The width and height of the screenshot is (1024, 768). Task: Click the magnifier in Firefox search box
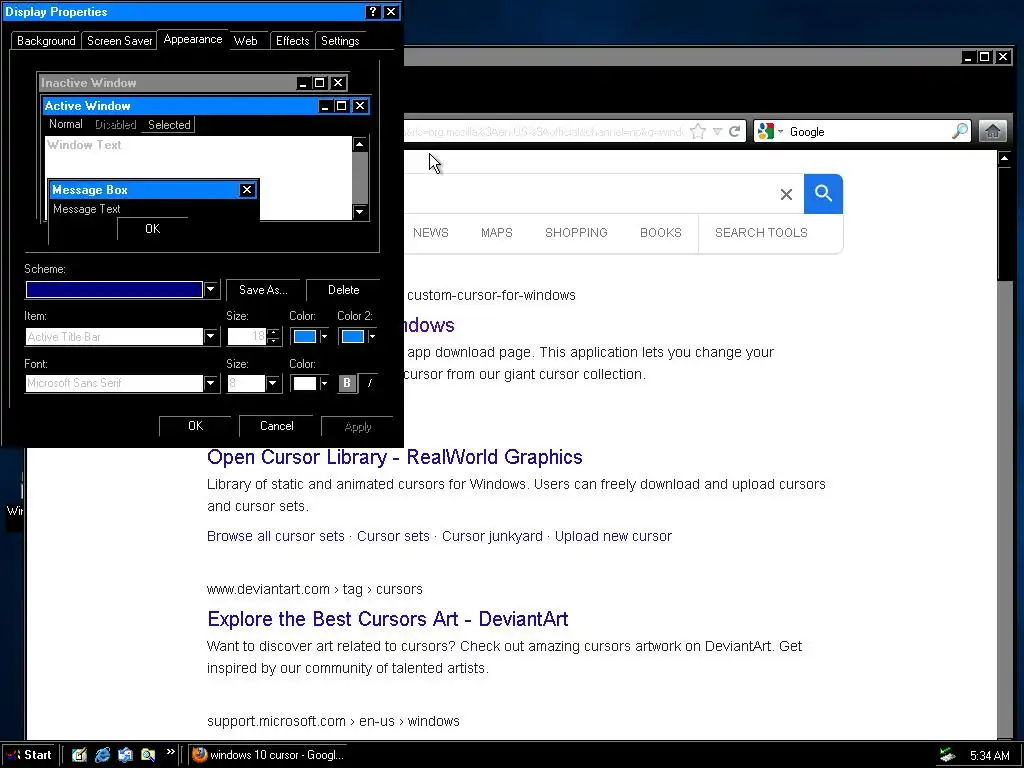pyautogui.click(x=959, y=131)
